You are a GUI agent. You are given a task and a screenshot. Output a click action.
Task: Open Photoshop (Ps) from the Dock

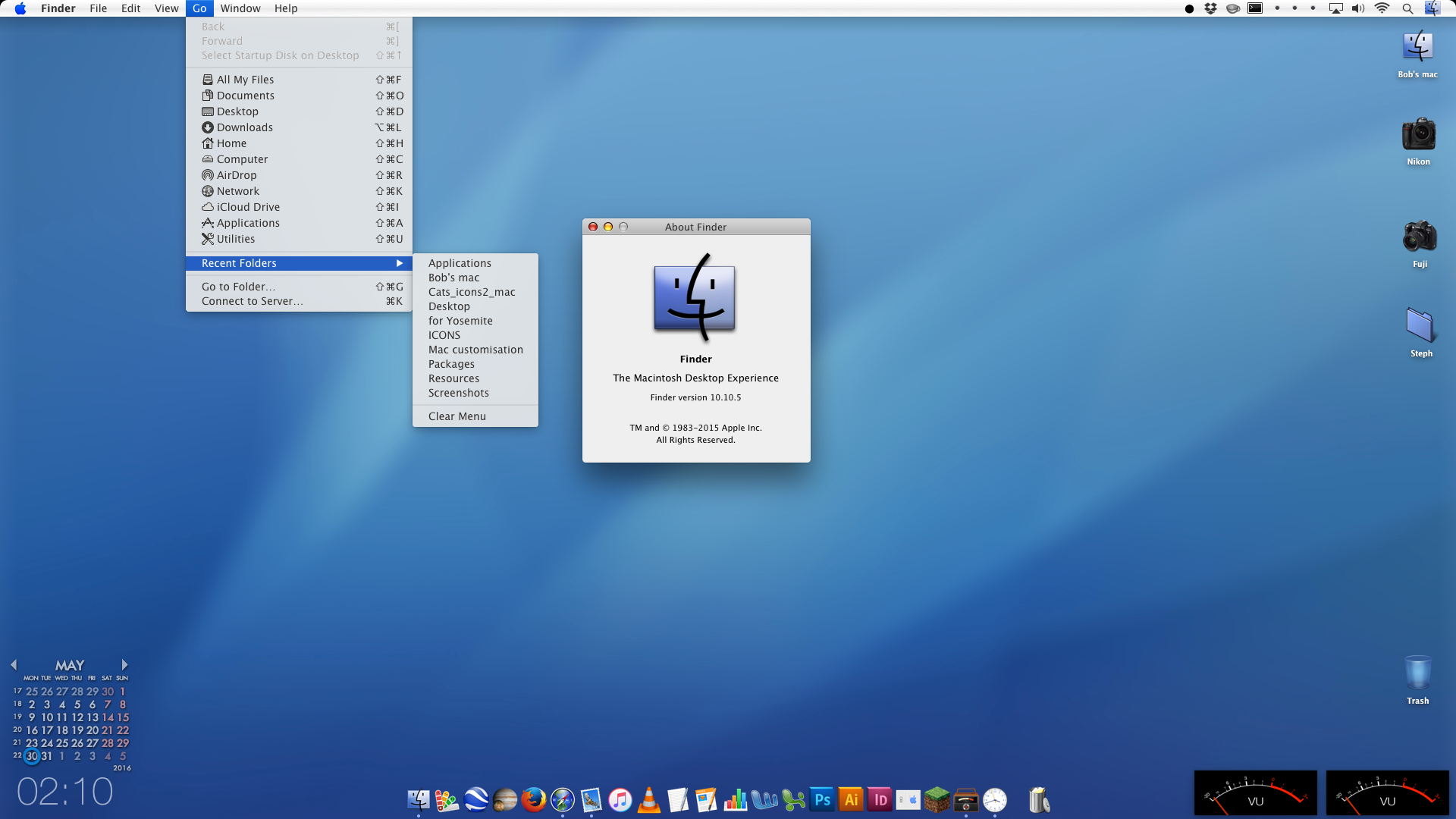tap(822, 800)
